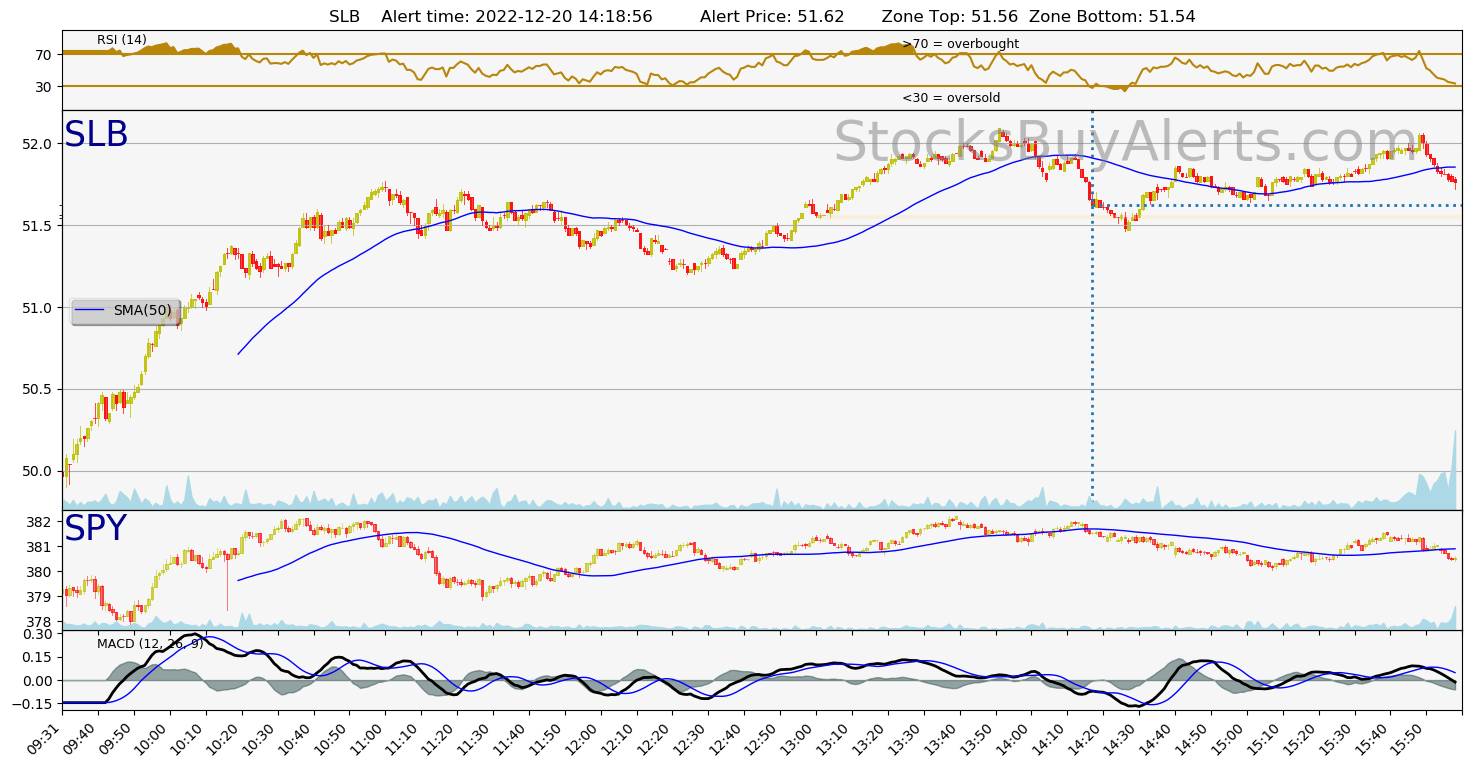Click the 13:00 time axis label
1477x768 pixels.
798,738
